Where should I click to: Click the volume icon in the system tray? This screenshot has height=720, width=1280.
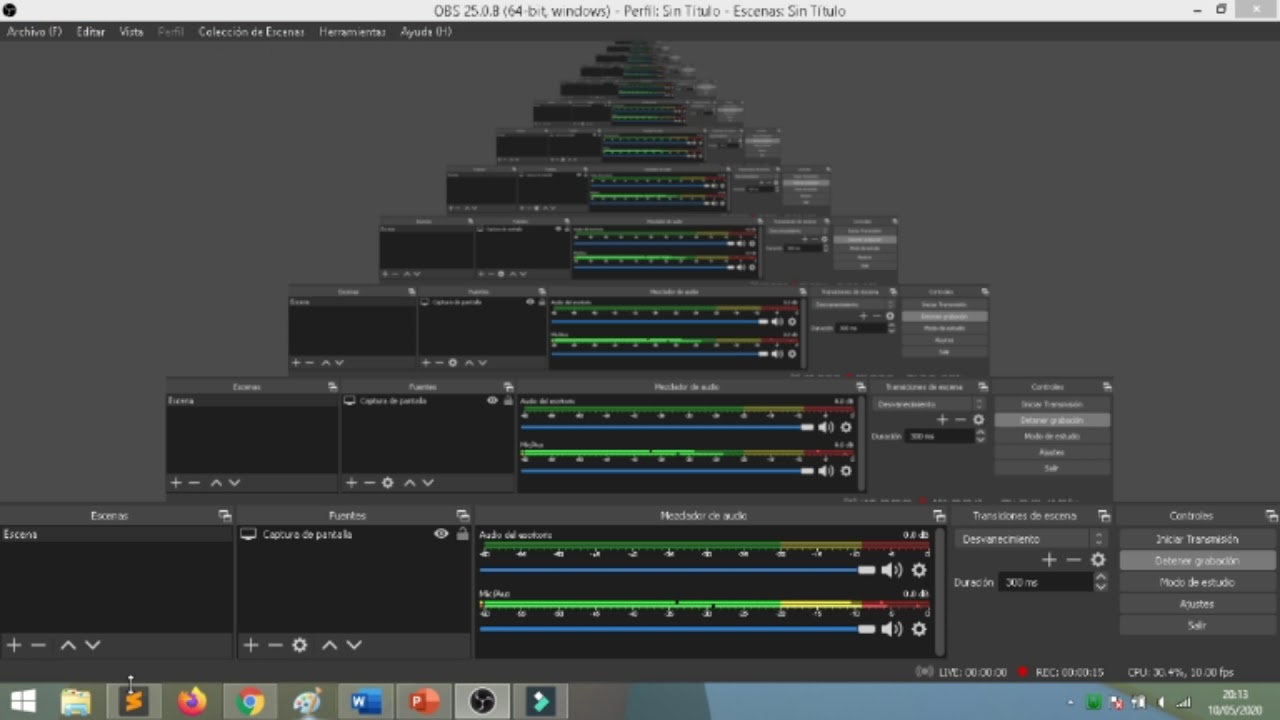(x=1161, y=702)
